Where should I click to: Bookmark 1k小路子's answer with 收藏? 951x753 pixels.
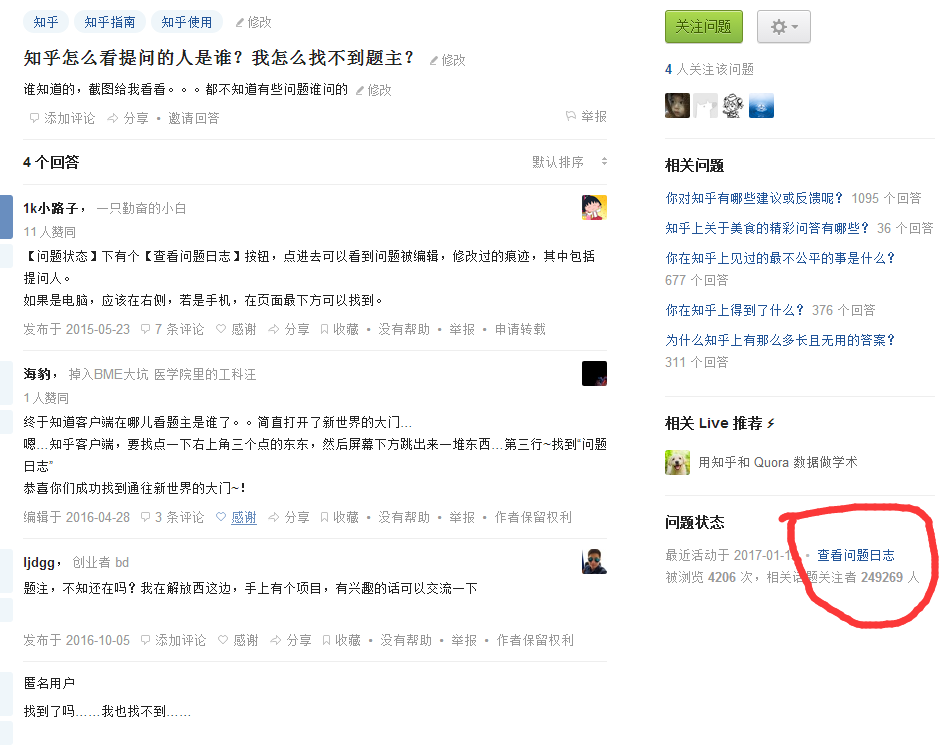(x=340, y=329)
